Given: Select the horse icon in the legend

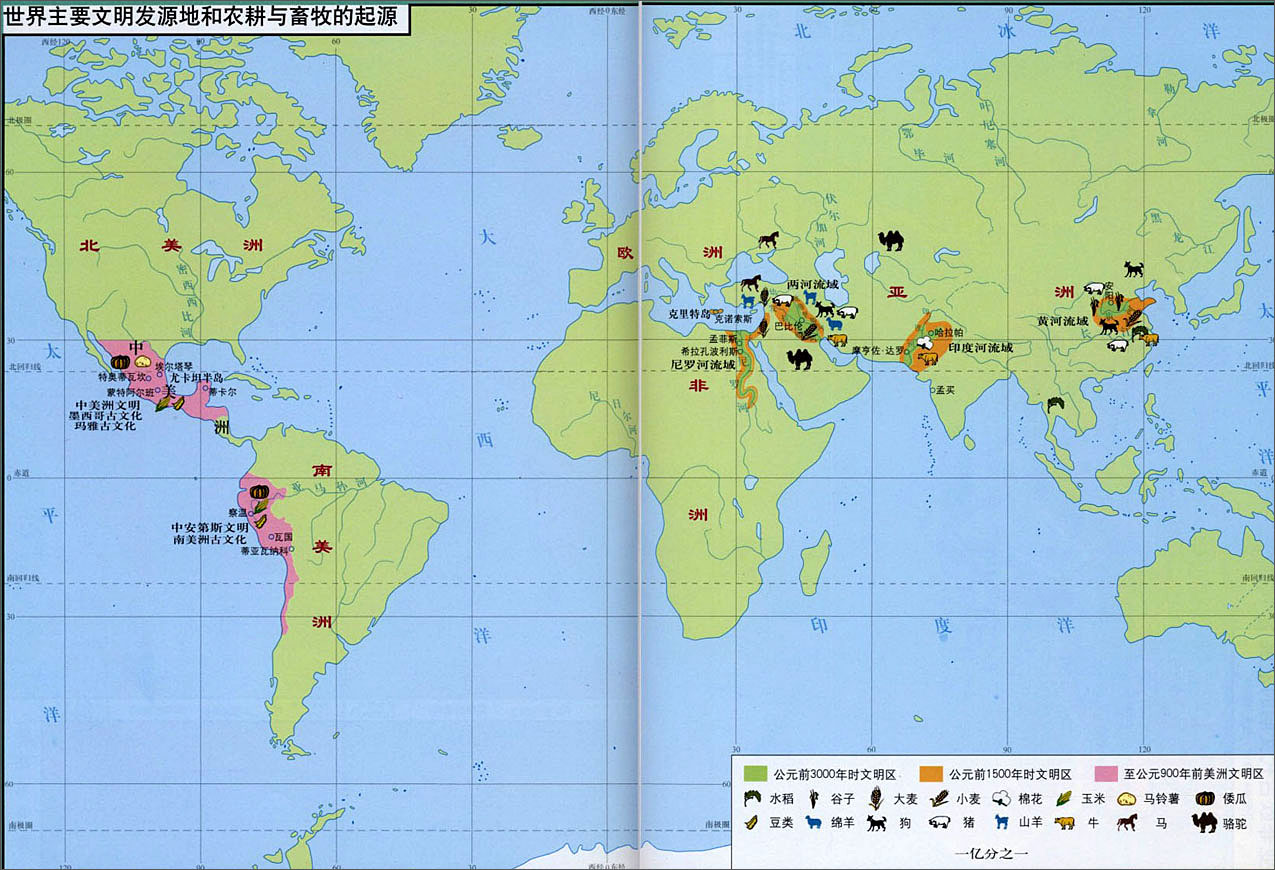Looking at the screenshot, I should 1128,822.
